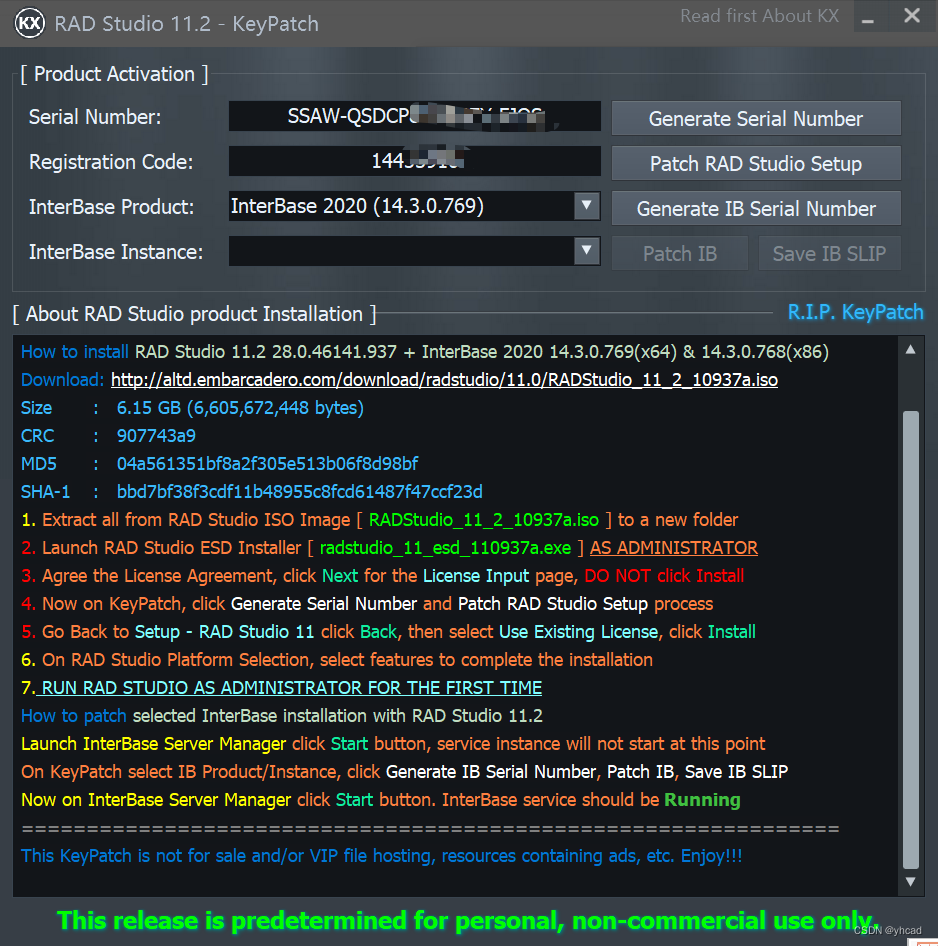
Task: Click the scrollbar up arrow
Action: click(x=911, y=350)
